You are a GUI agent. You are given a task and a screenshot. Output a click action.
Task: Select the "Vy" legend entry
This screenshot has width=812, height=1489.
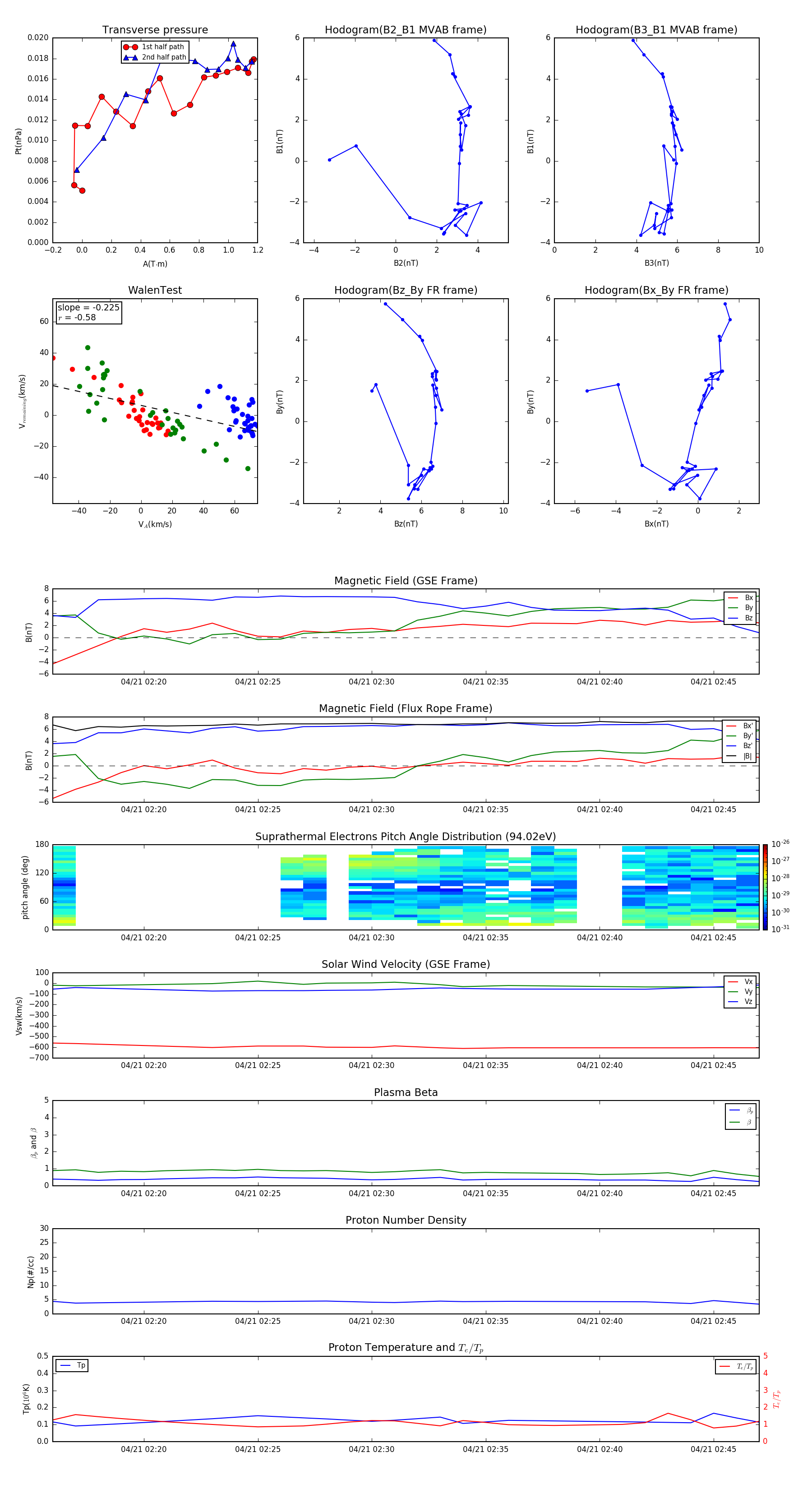point(740,992)
